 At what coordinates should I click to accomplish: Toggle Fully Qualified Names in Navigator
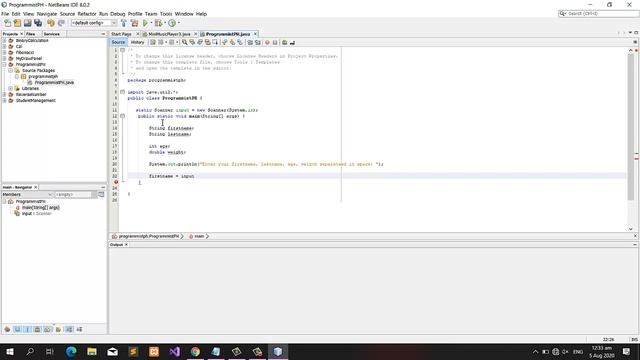tap(58, 329)
